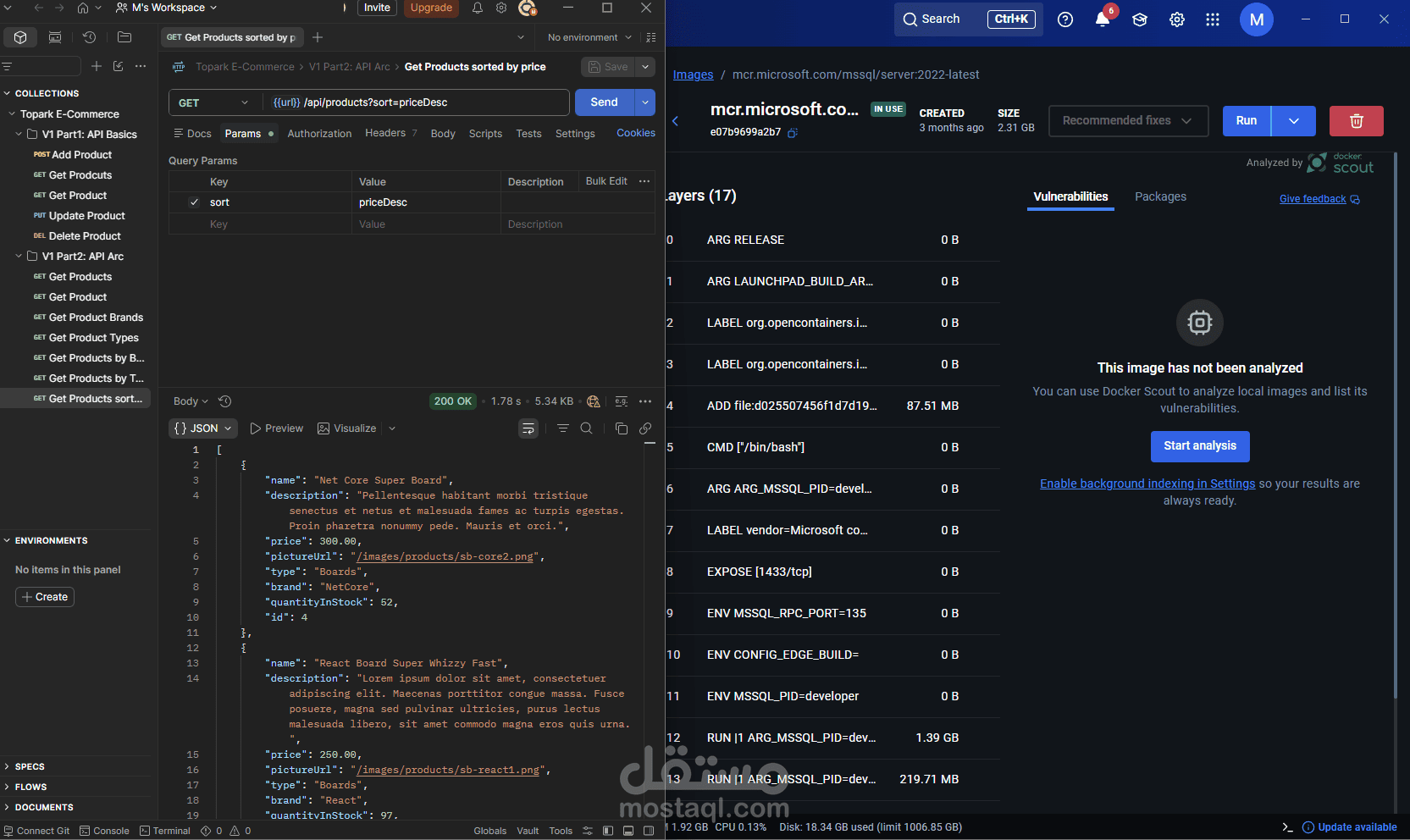Open the Docker terminal icon in status bar
Viewport: 1410px width, 840px height.
click(x=1287, y=827)
